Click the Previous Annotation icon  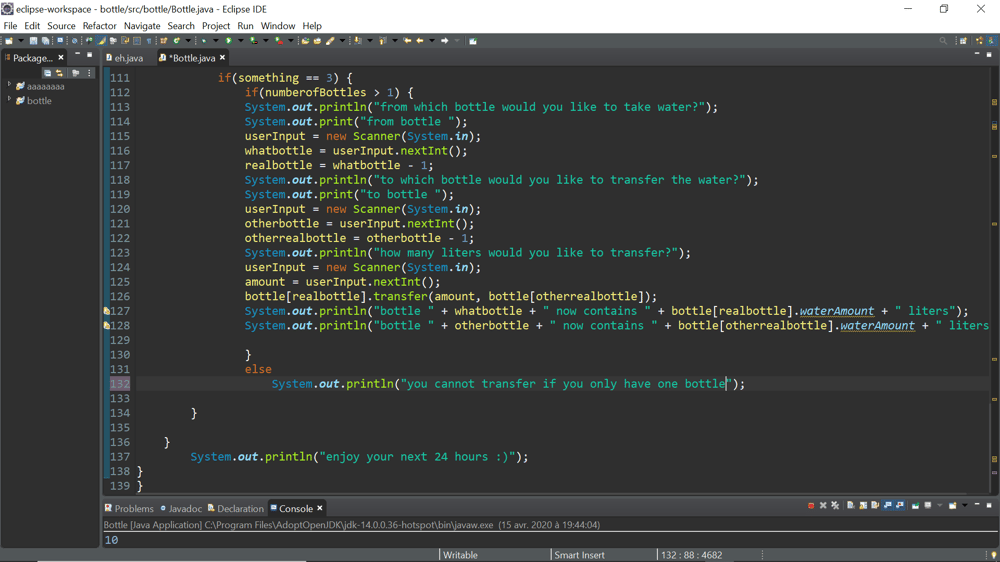(x=383, y=41)
